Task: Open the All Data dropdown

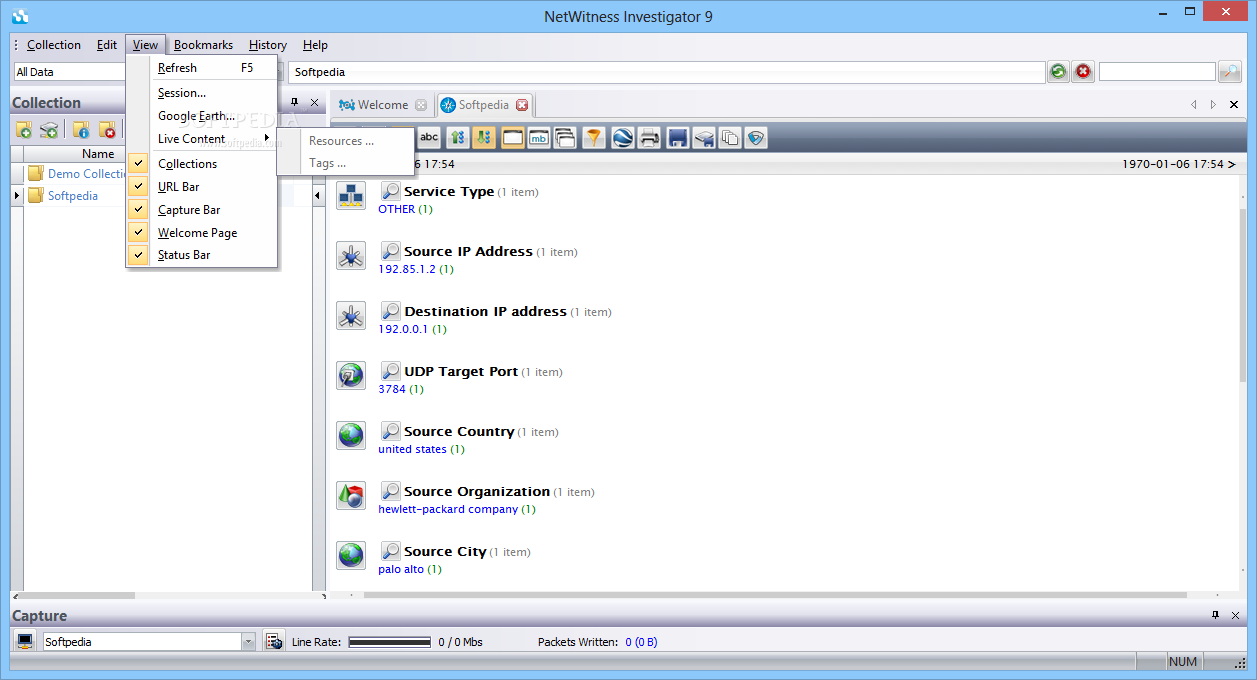Action: click(70, 72)
